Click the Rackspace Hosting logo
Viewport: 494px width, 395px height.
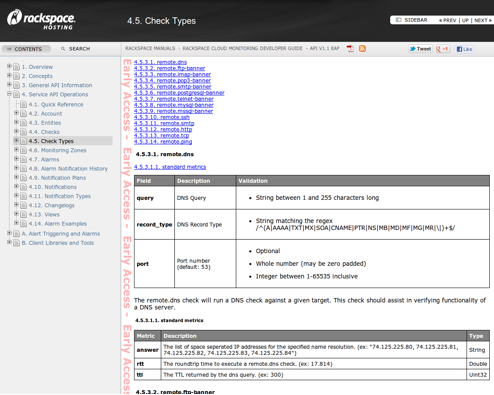41,20
